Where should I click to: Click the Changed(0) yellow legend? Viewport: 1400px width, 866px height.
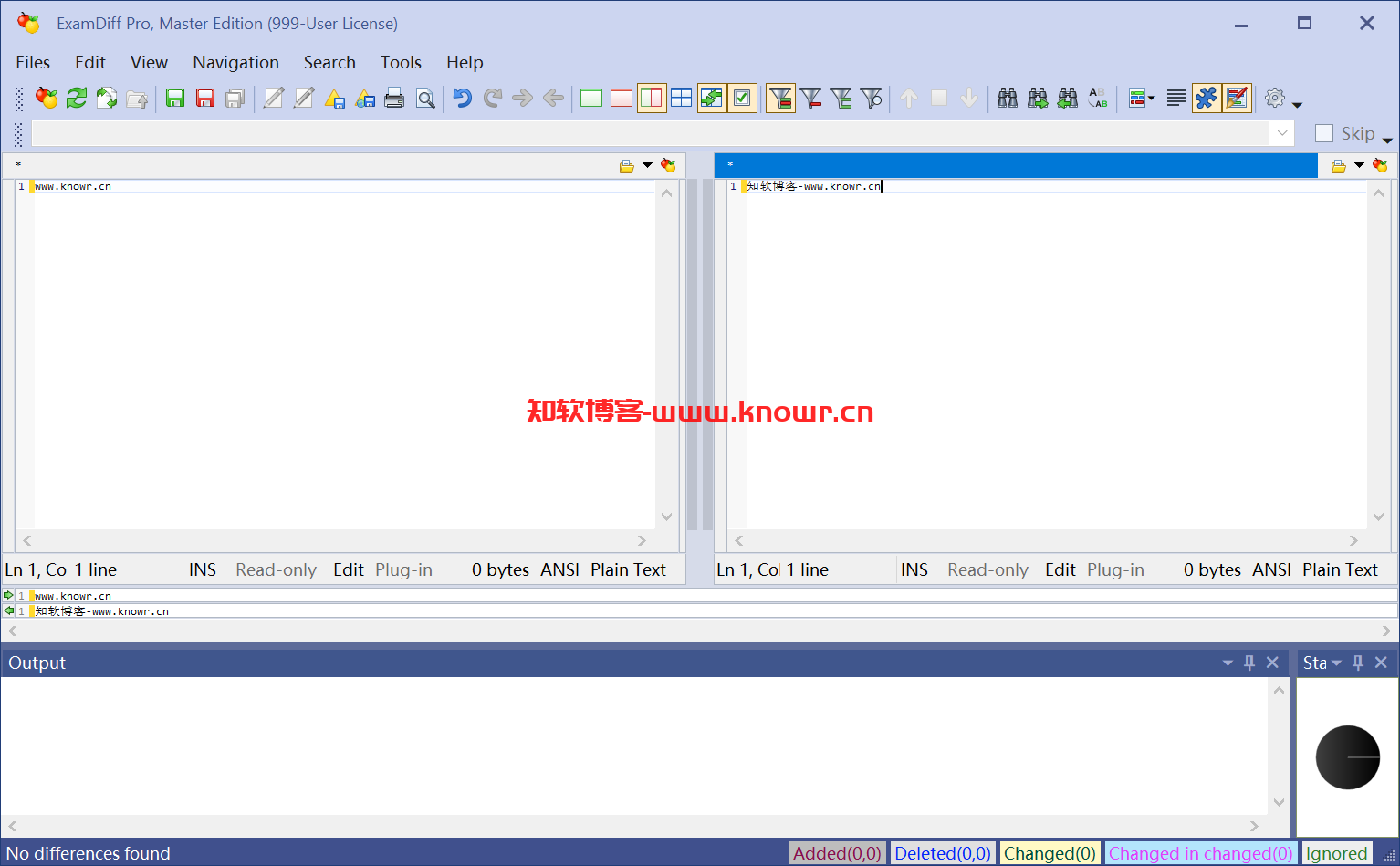1050,853
